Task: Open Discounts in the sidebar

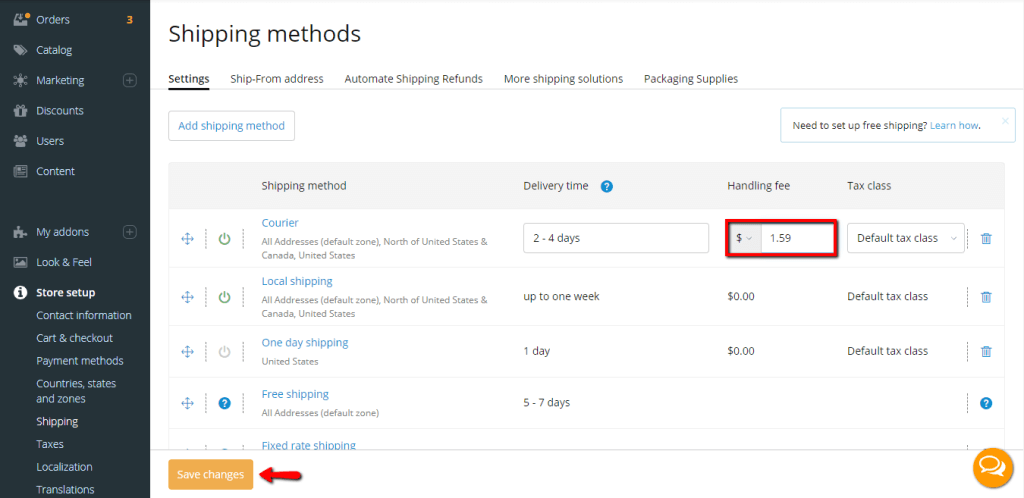Action: 60,110
